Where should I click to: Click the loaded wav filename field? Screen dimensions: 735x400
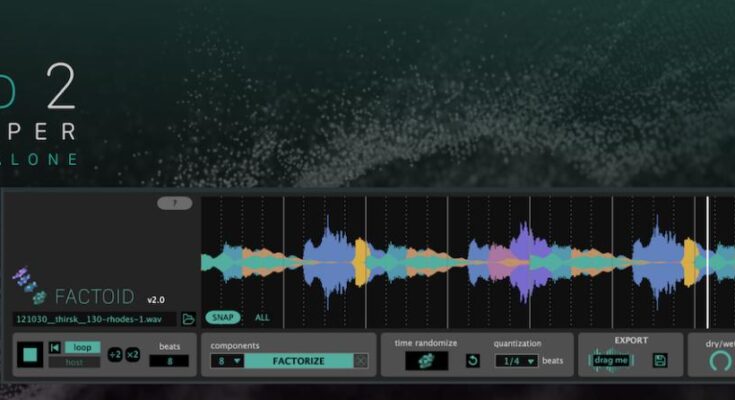(94, 319)
